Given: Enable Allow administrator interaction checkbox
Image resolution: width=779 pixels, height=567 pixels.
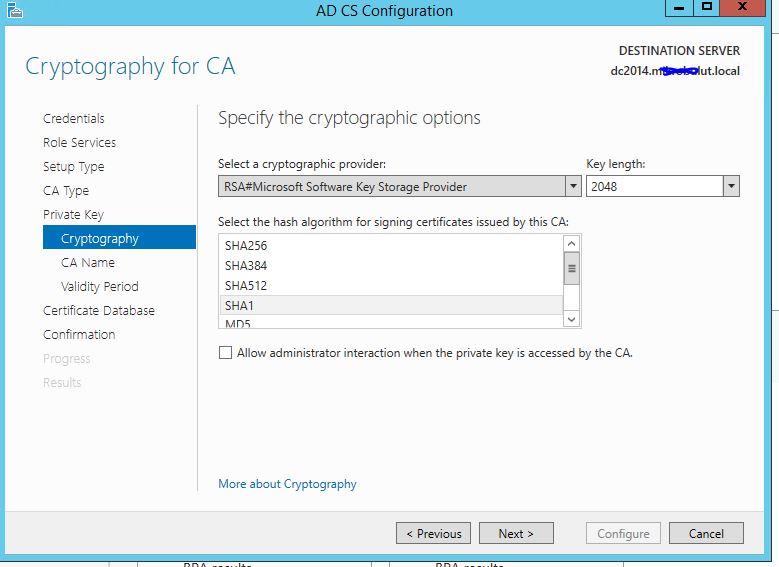Looking at the screenshot, I should click(x=226, y=353).
